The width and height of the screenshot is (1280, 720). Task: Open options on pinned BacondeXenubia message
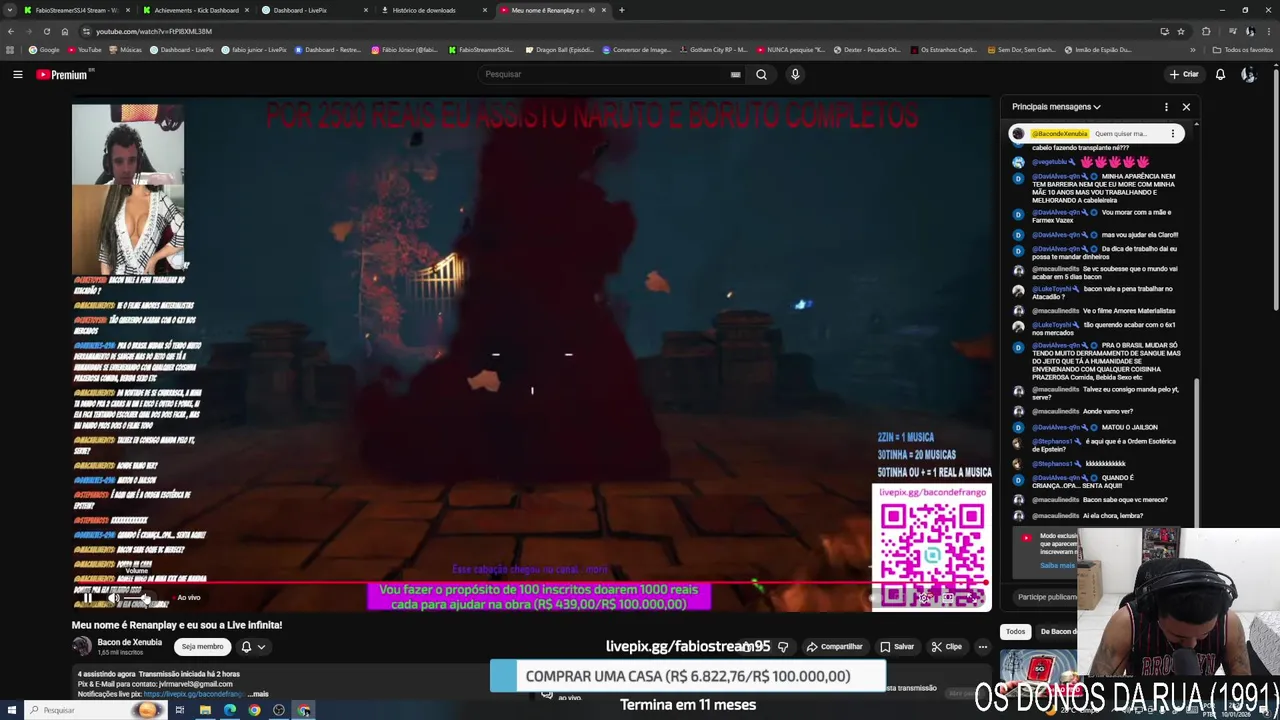pyautogui.click(x=1173, y=133)
